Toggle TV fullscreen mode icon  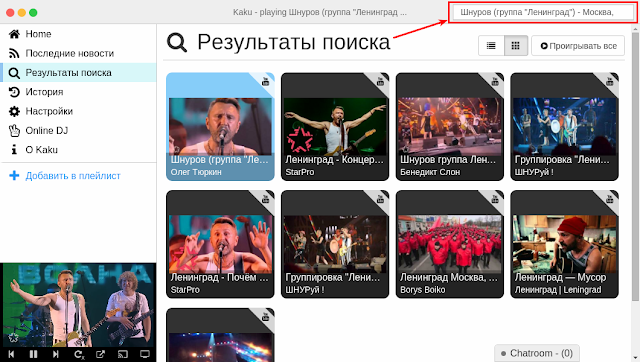pos(145,354)
